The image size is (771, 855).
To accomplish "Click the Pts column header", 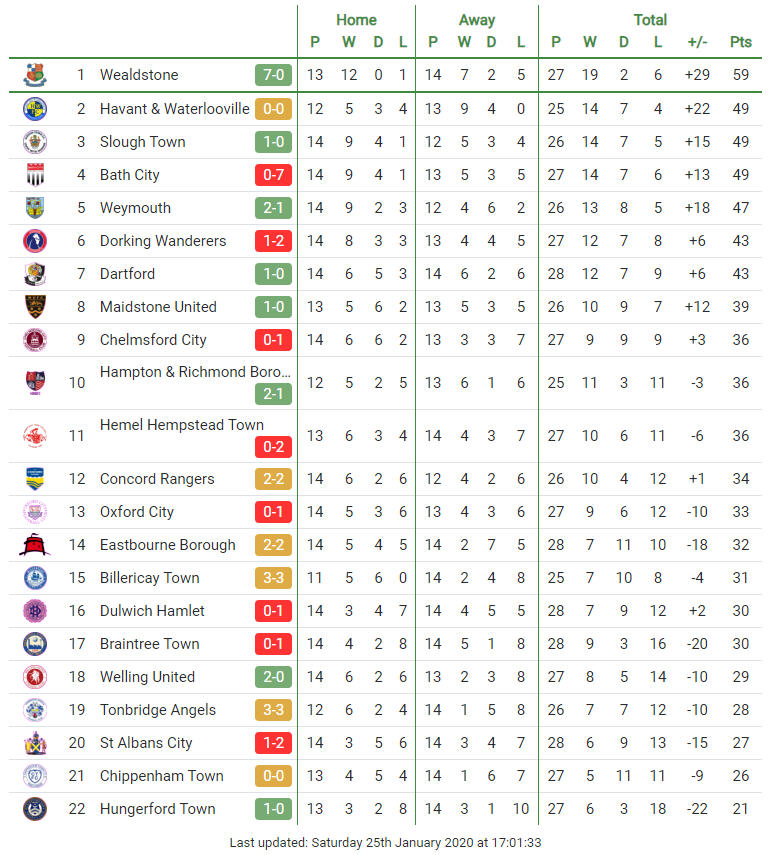I will point(740,42).
